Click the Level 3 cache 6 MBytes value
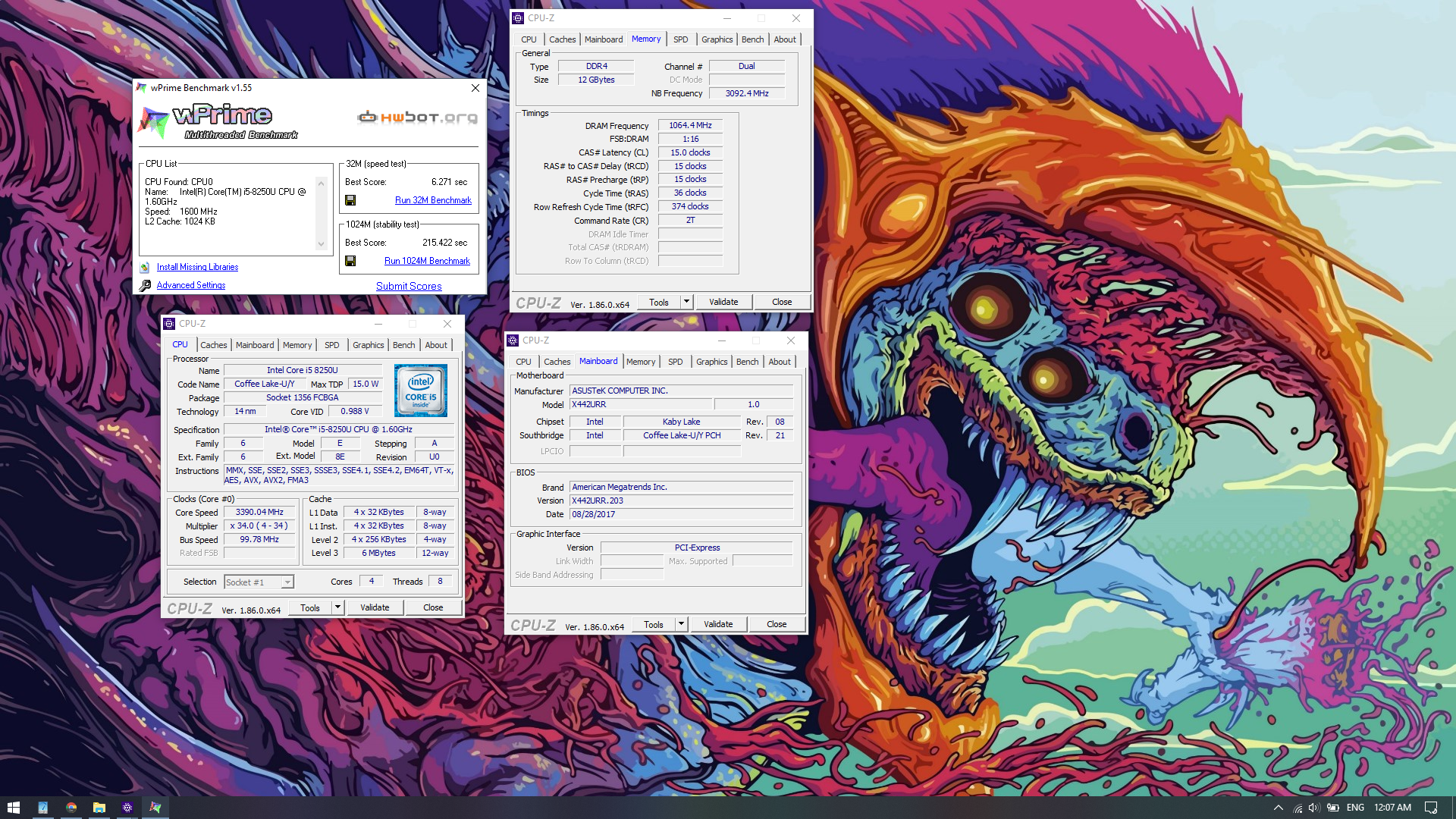Image resolution: width=1456 pixels, height=819 pixels. pyautogui.click(x=378, y=554)
